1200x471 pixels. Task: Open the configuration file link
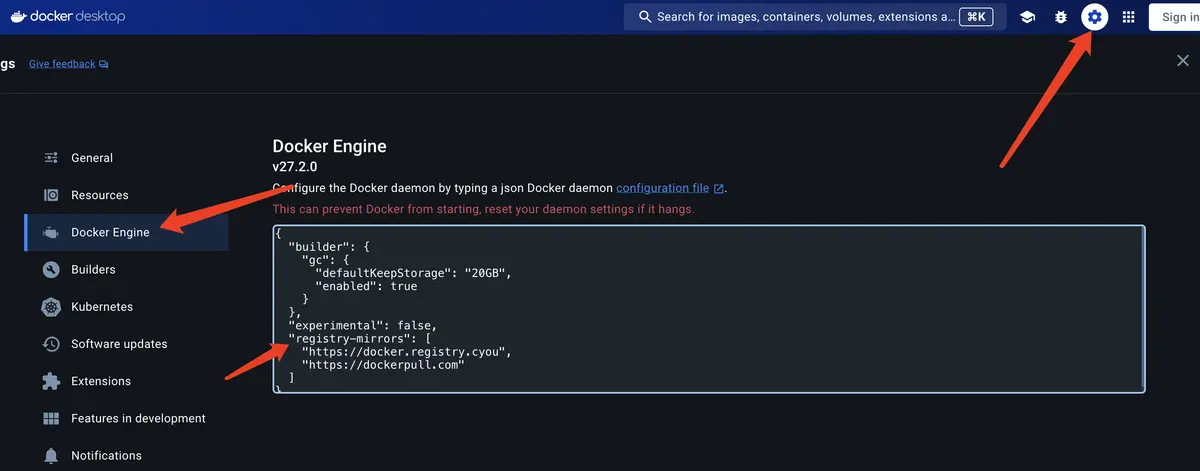[662, 188]
